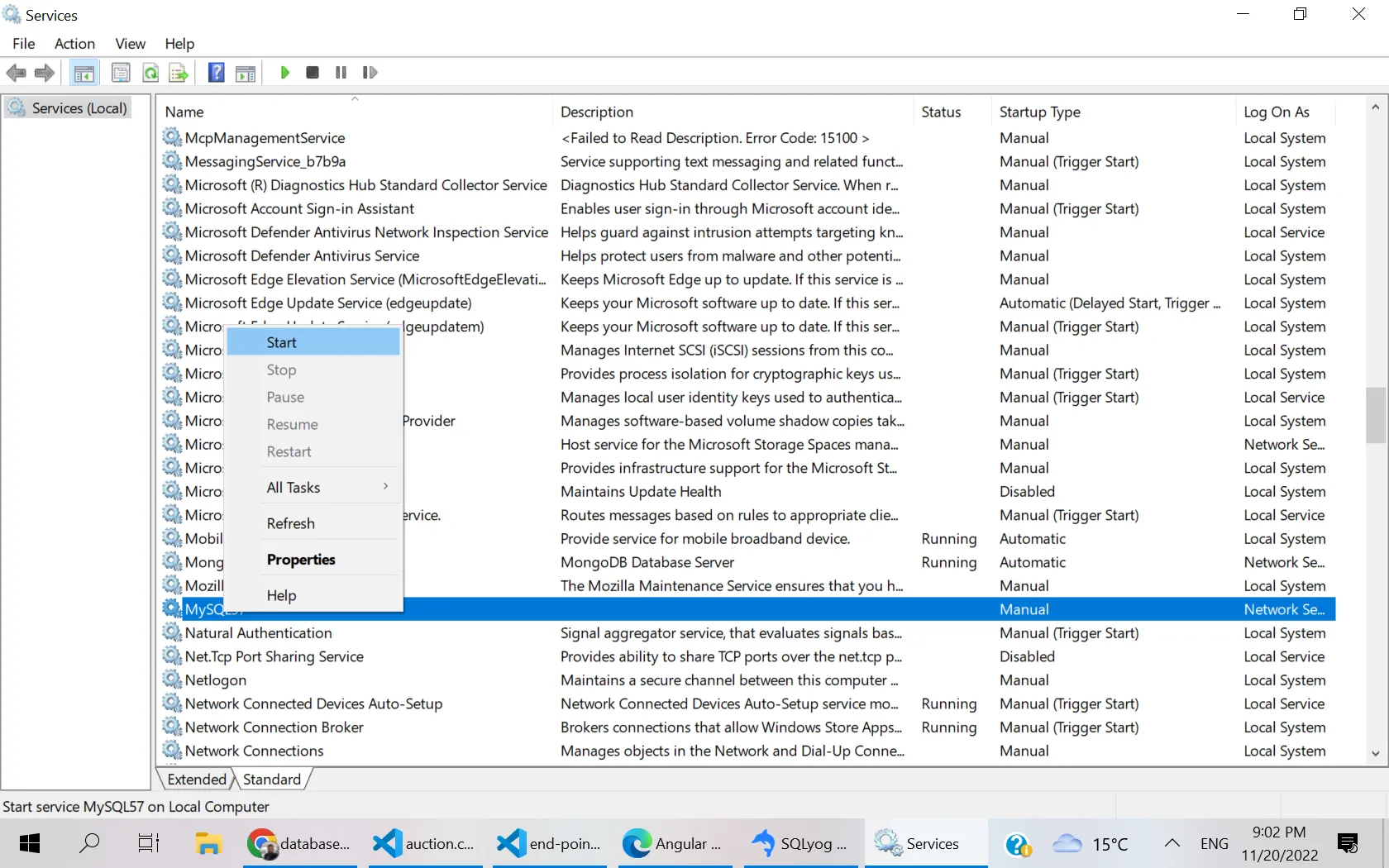Click gear icon of Natural Authentication
Screen dimensions: 1389x868
[172, 632]
